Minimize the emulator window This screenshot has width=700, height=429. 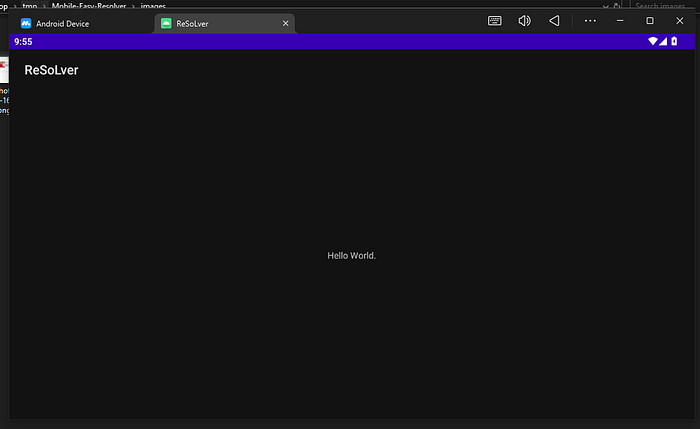620,21
